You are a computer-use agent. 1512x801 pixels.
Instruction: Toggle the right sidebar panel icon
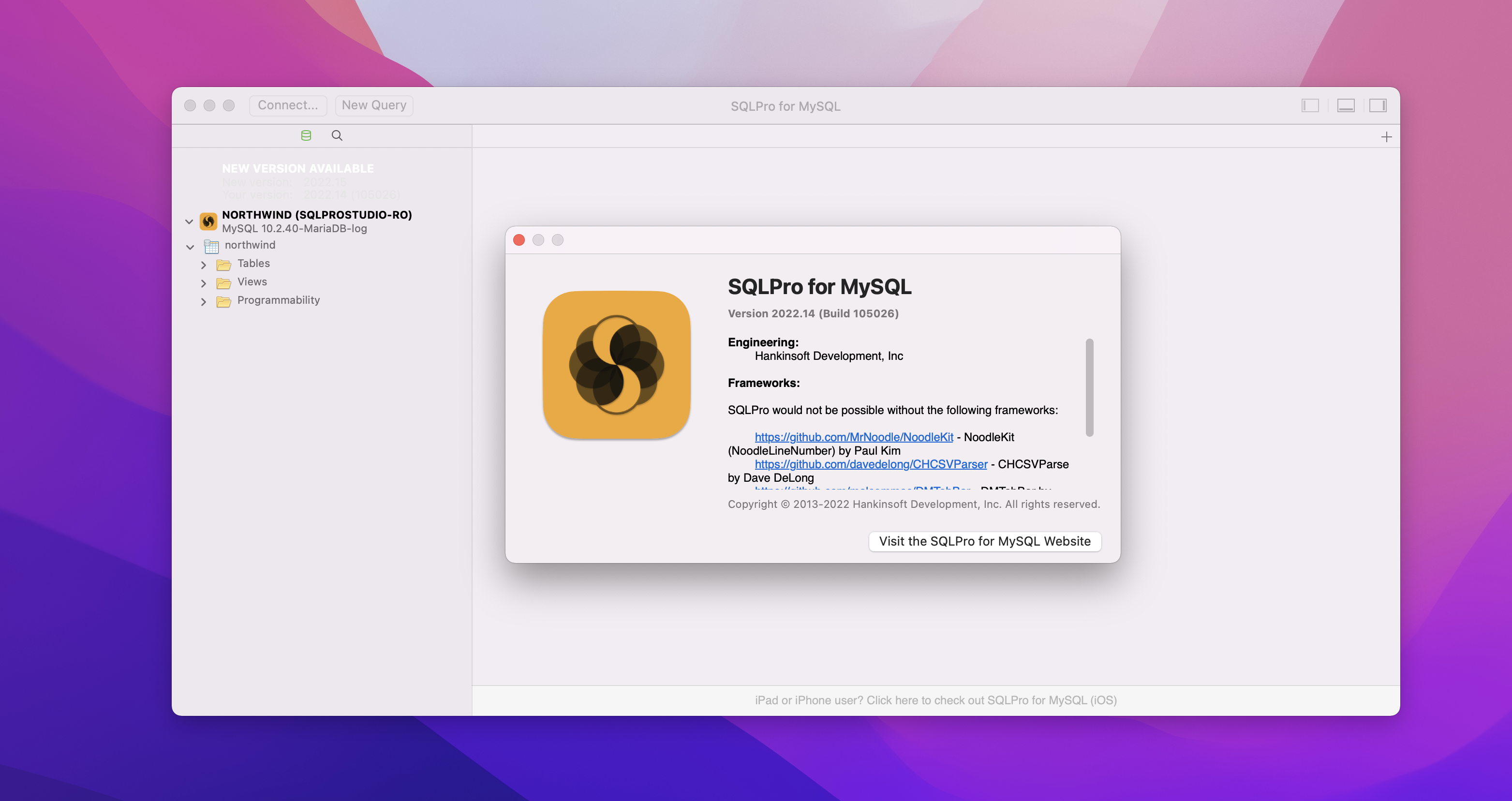1378,105
